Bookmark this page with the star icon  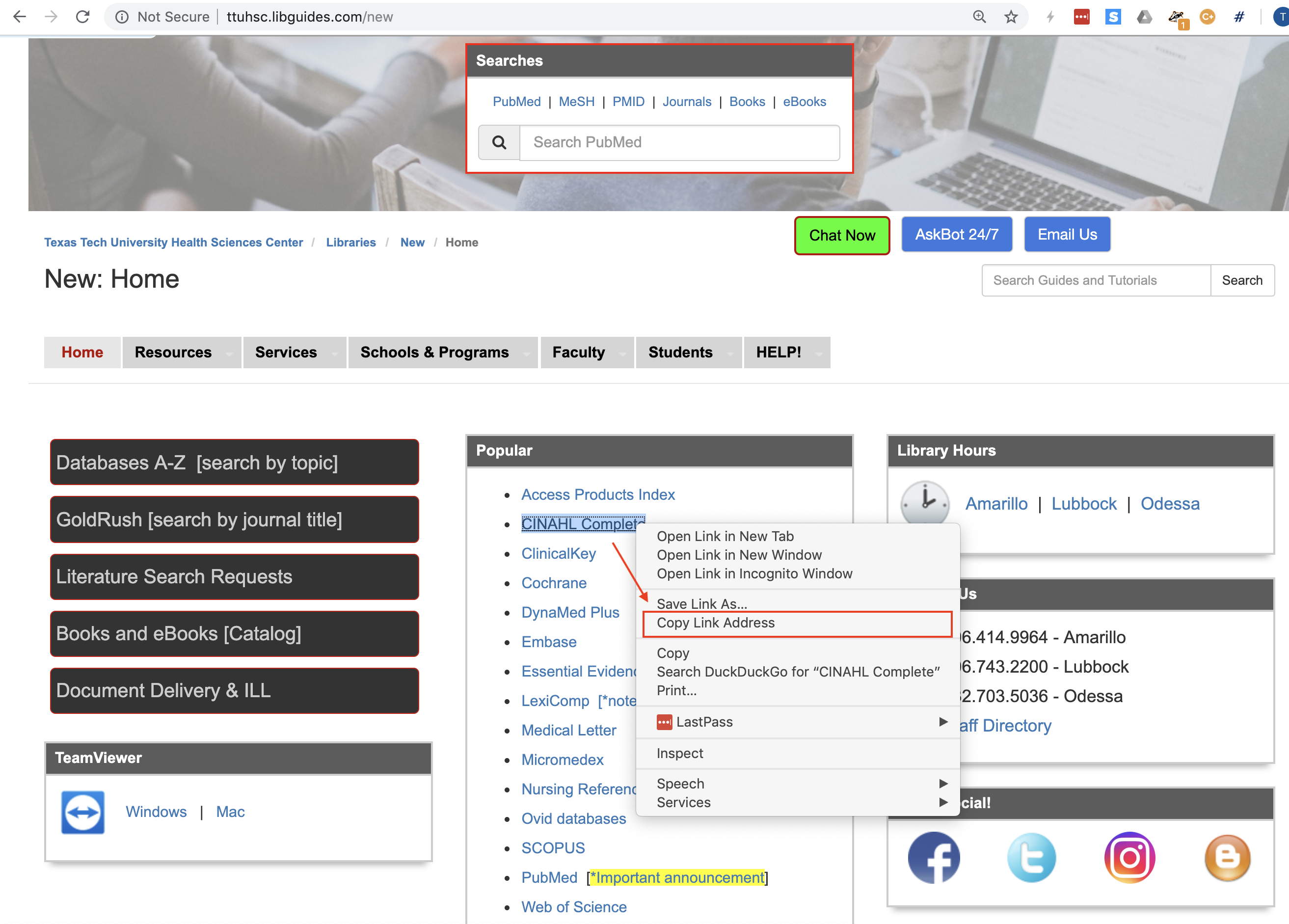(x=1011, y=17)
